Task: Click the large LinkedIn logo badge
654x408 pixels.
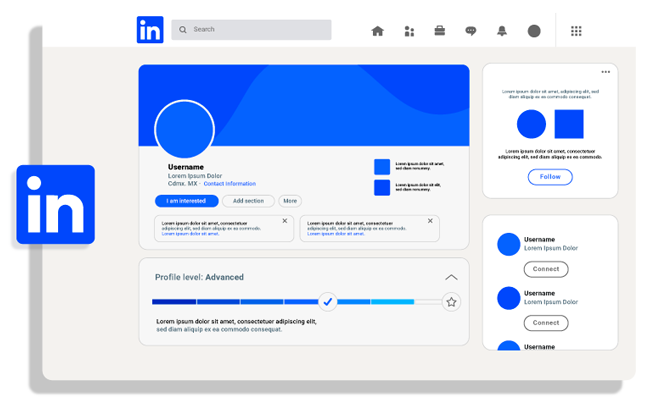Action: [x=55, y=204]
